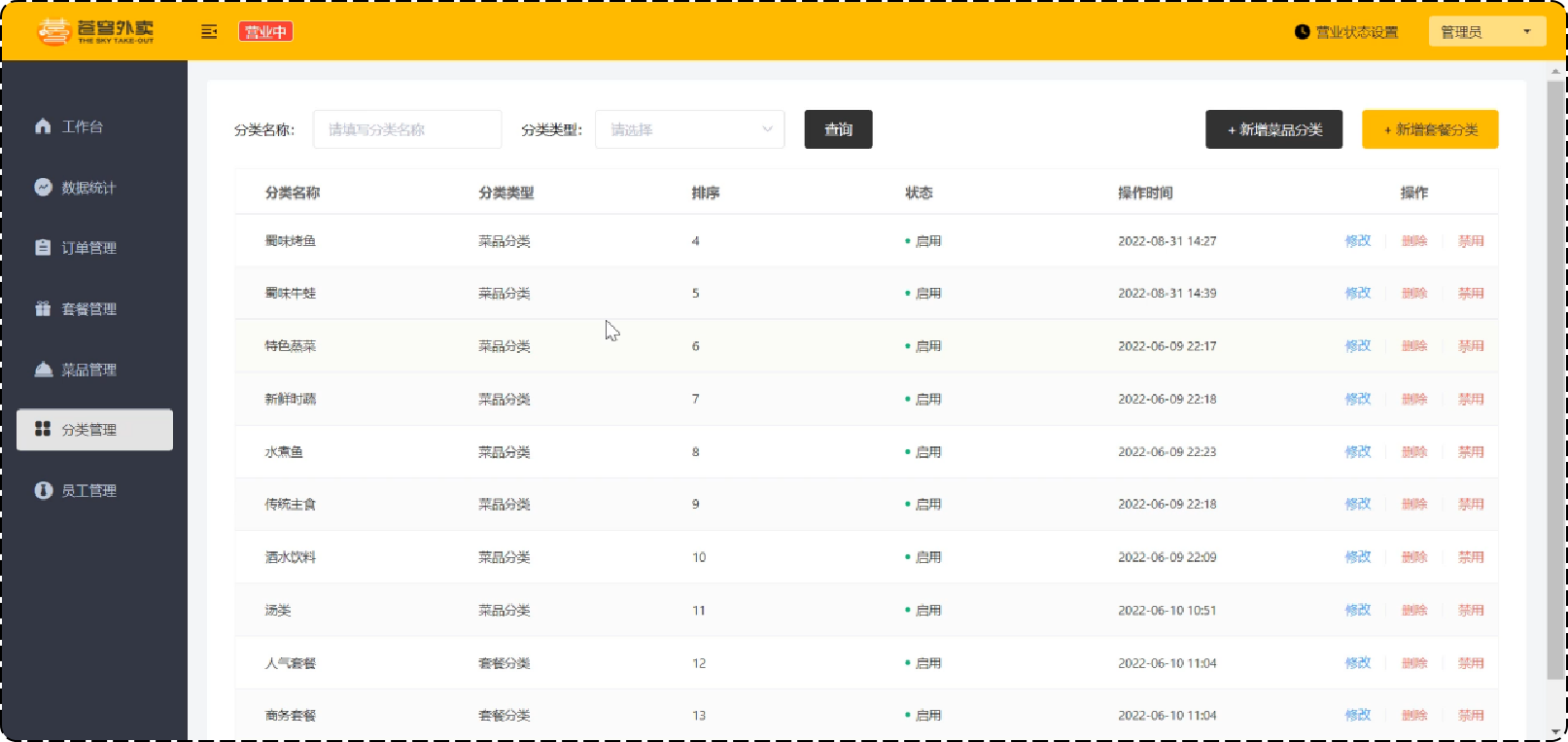Click the yellow 新增套餐分类 button

coord(1430,129)
